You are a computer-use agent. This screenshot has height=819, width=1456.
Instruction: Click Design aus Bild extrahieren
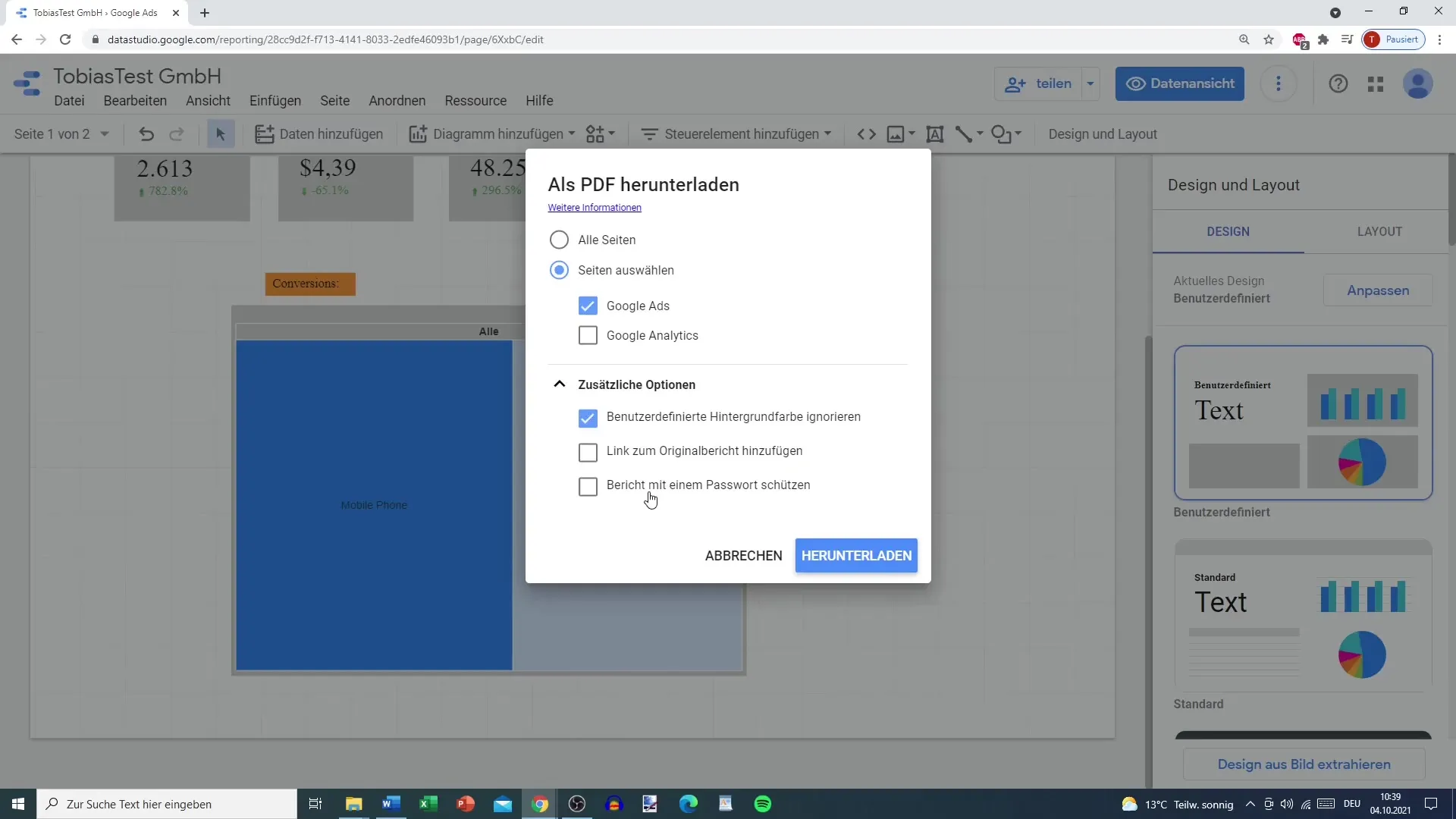(1304, 764)
